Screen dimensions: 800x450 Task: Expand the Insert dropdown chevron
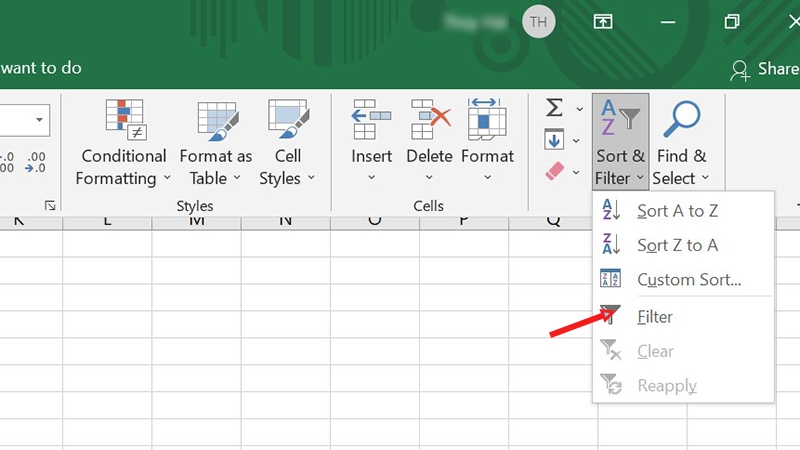coord(371,177)
